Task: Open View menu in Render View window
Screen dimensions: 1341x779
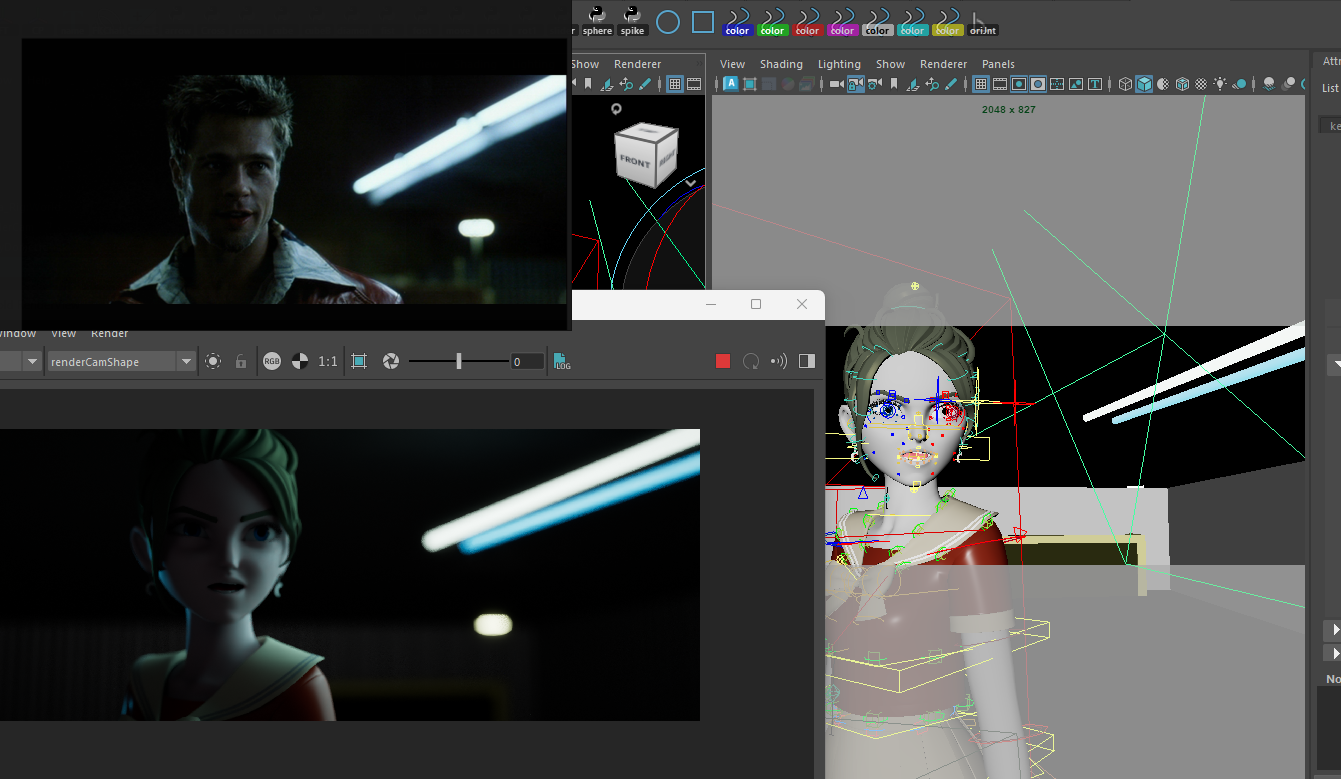Action: pos(63,334)
